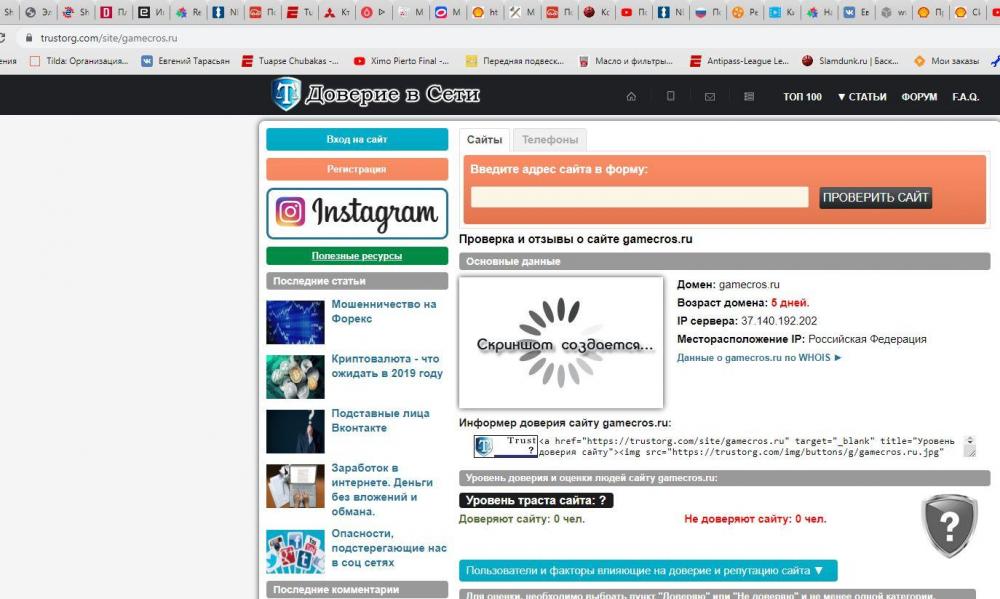The height and width of the screenshot is (599, 1000).
Task: Select the Сайты tab
Action: tap(484, 140)
